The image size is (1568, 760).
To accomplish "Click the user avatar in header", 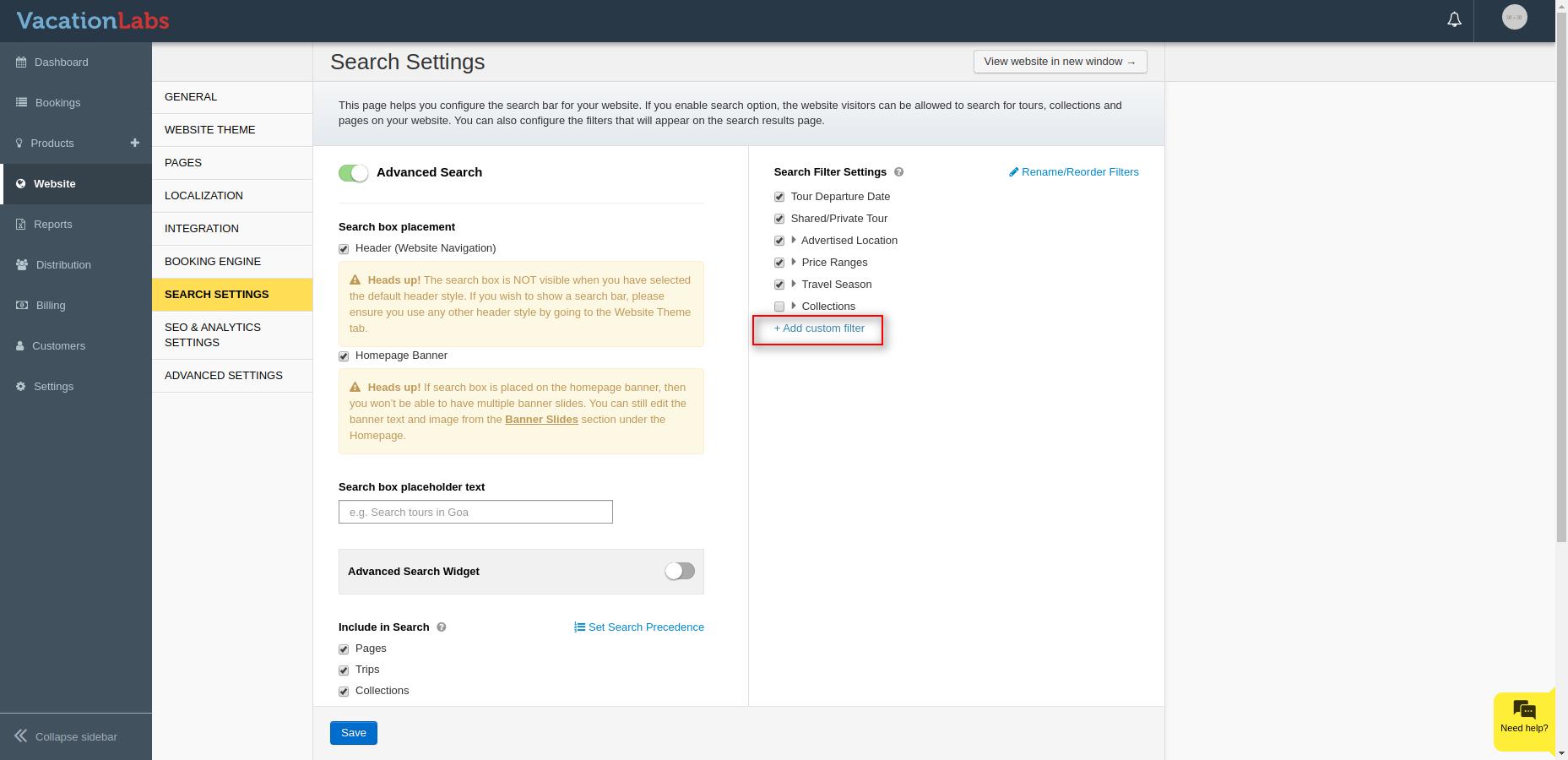I will point(1514,17).
